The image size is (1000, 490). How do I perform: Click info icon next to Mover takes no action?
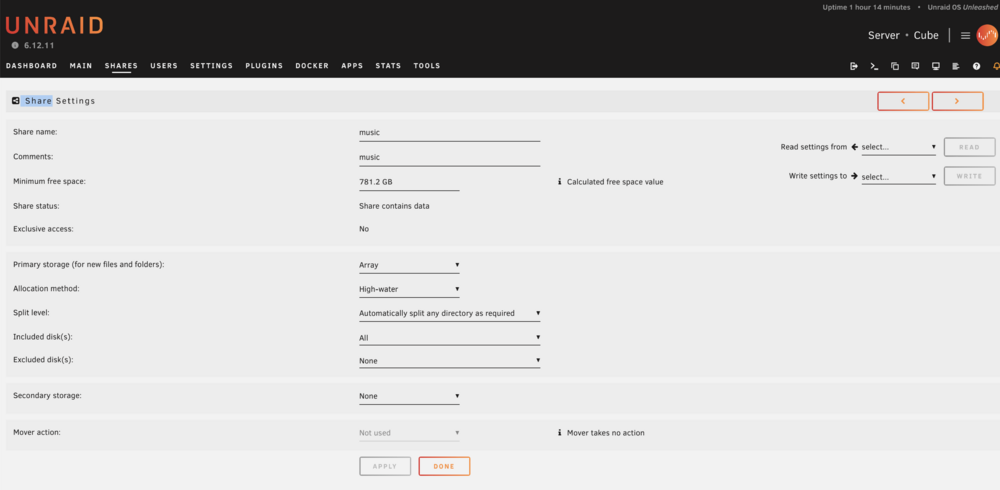(559, 433)
